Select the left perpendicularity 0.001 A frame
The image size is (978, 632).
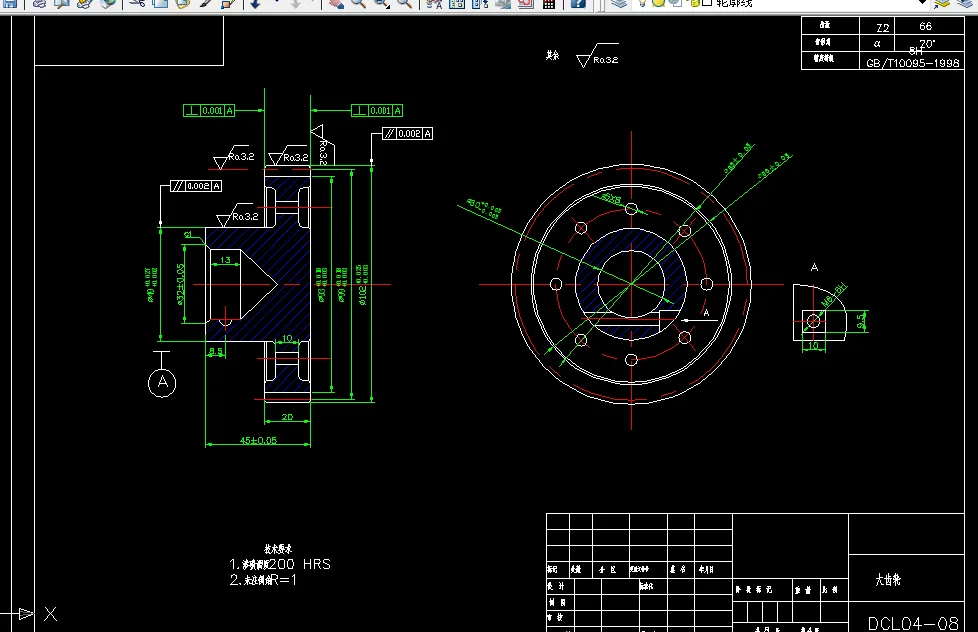[209, 110]
